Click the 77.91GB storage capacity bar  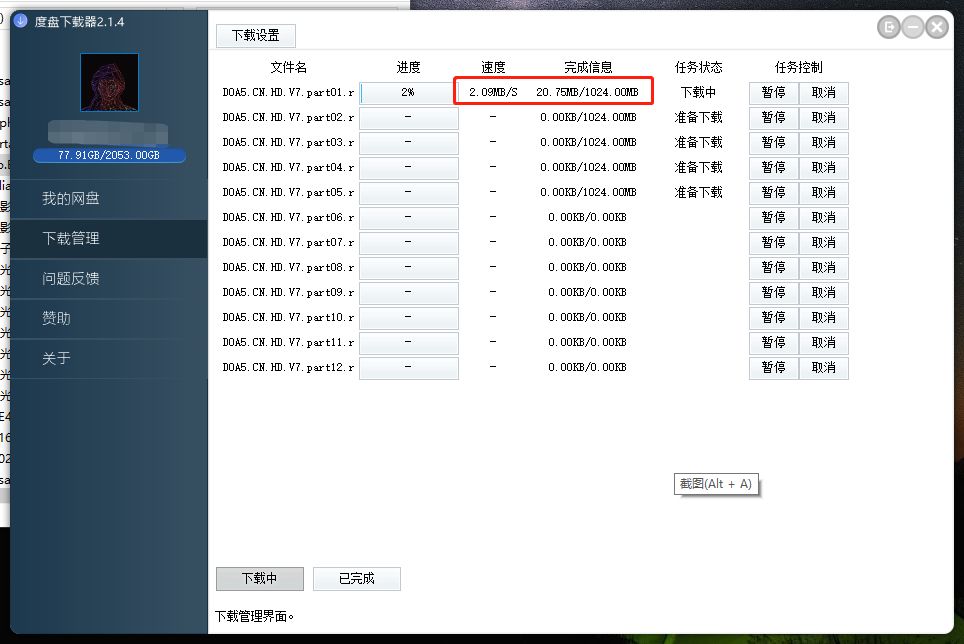pyautogui.click(x=109, y=154)
